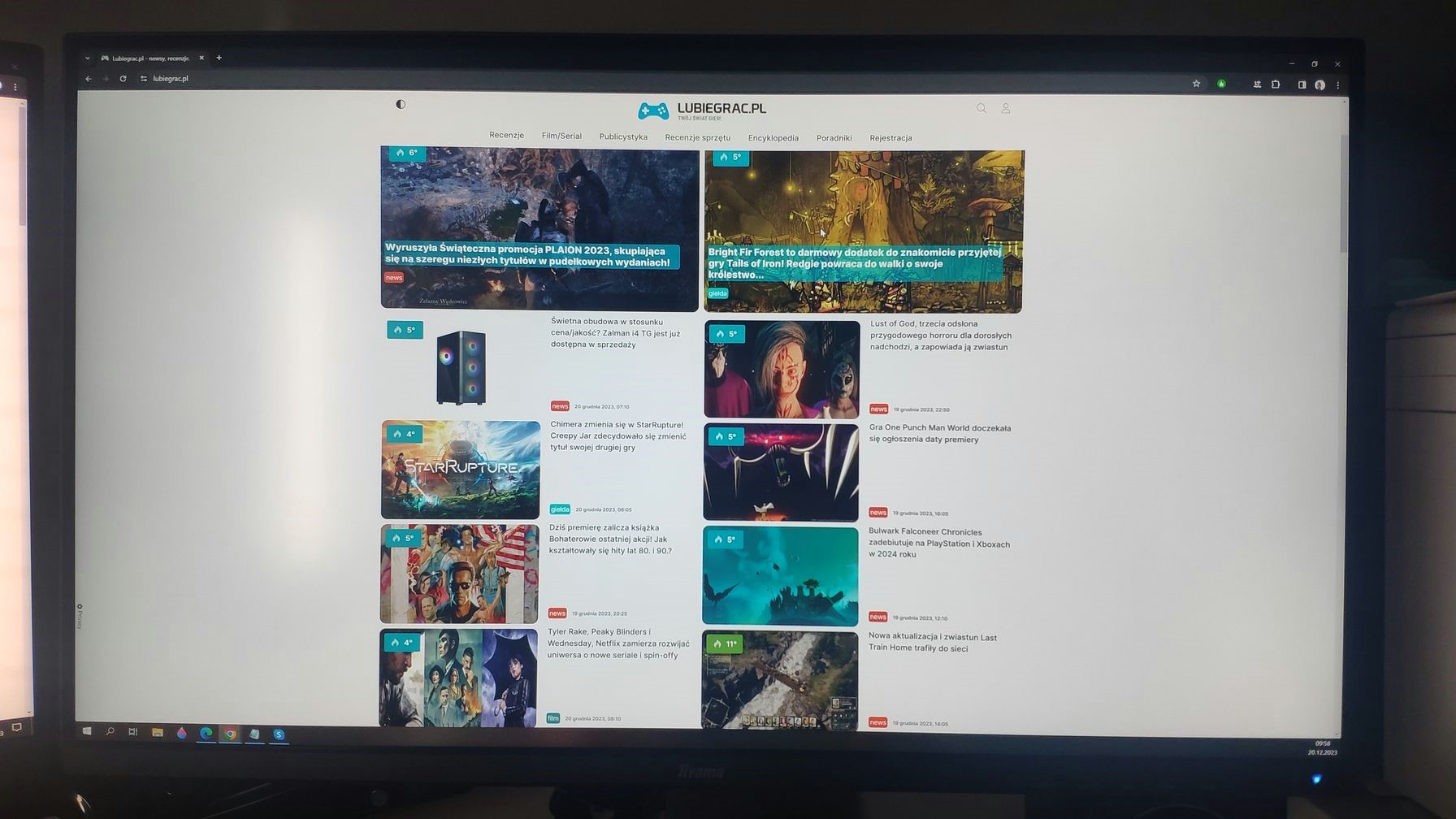The width and height of the screenshot is (1456, 819).
Task: Open the site search magnifier icon
Action: pyautogui.click(x=981, y=108)
